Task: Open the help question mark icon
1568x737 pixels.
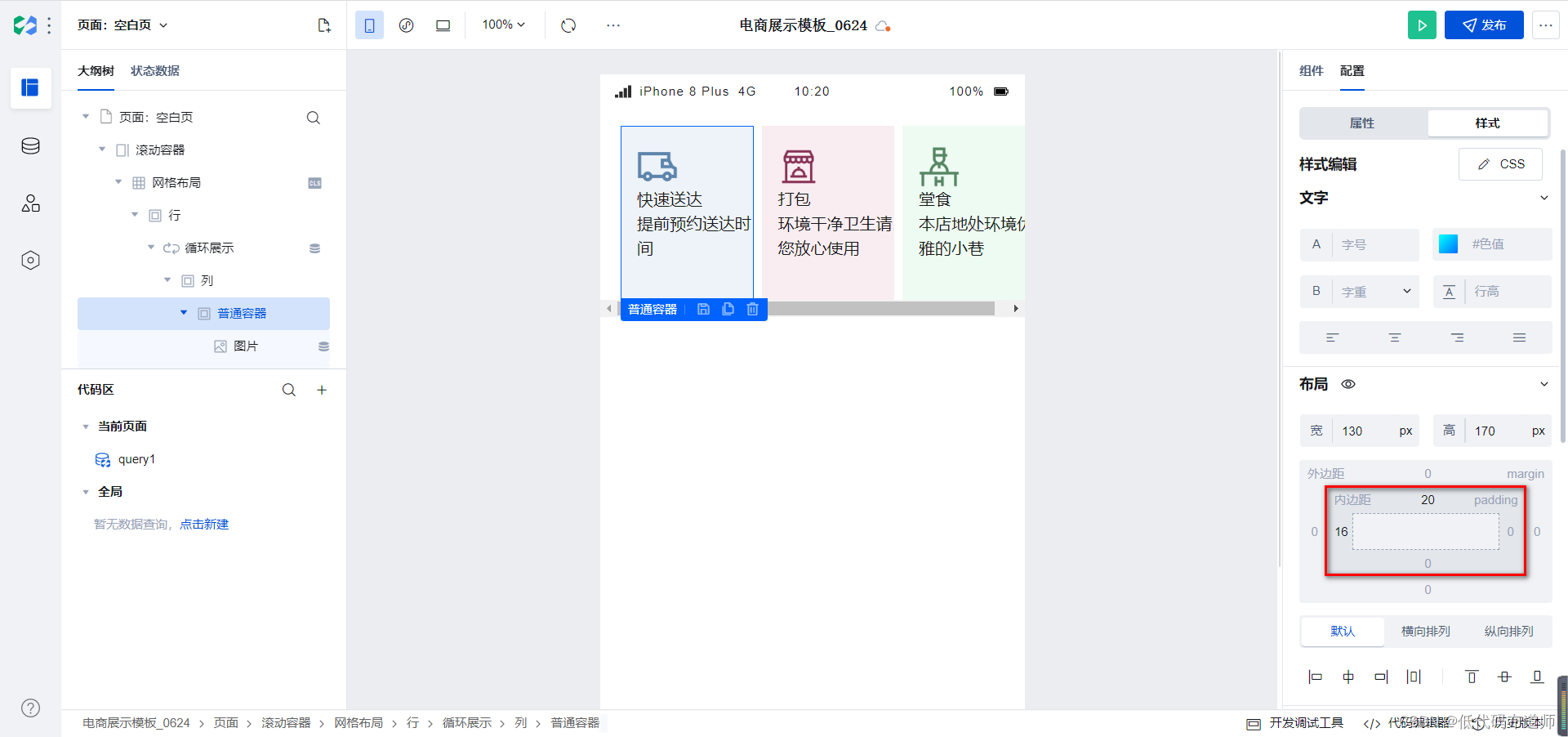Action: point(30,708)
